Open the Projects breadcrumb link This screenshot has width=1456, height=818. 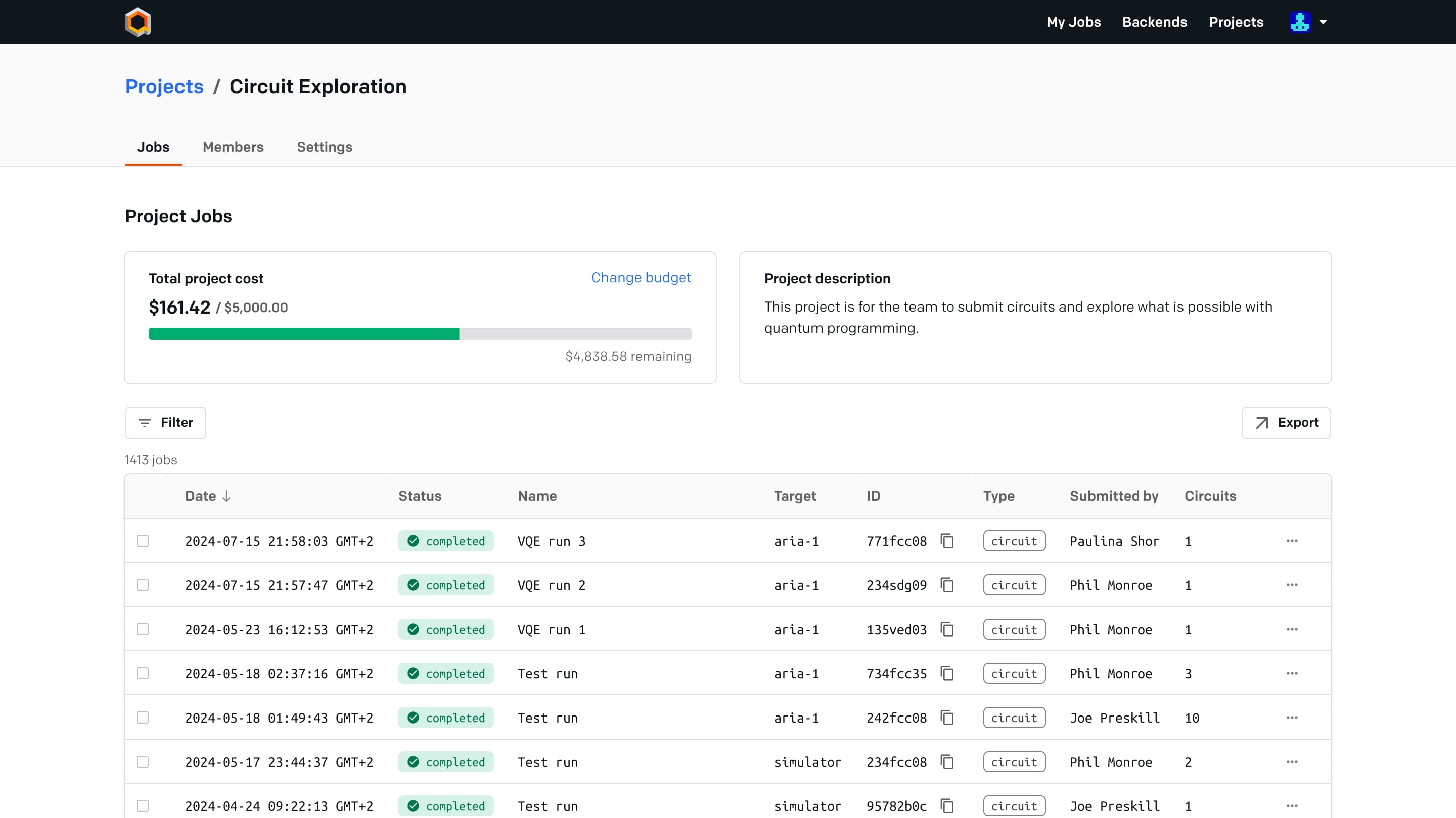pos(164,86)
